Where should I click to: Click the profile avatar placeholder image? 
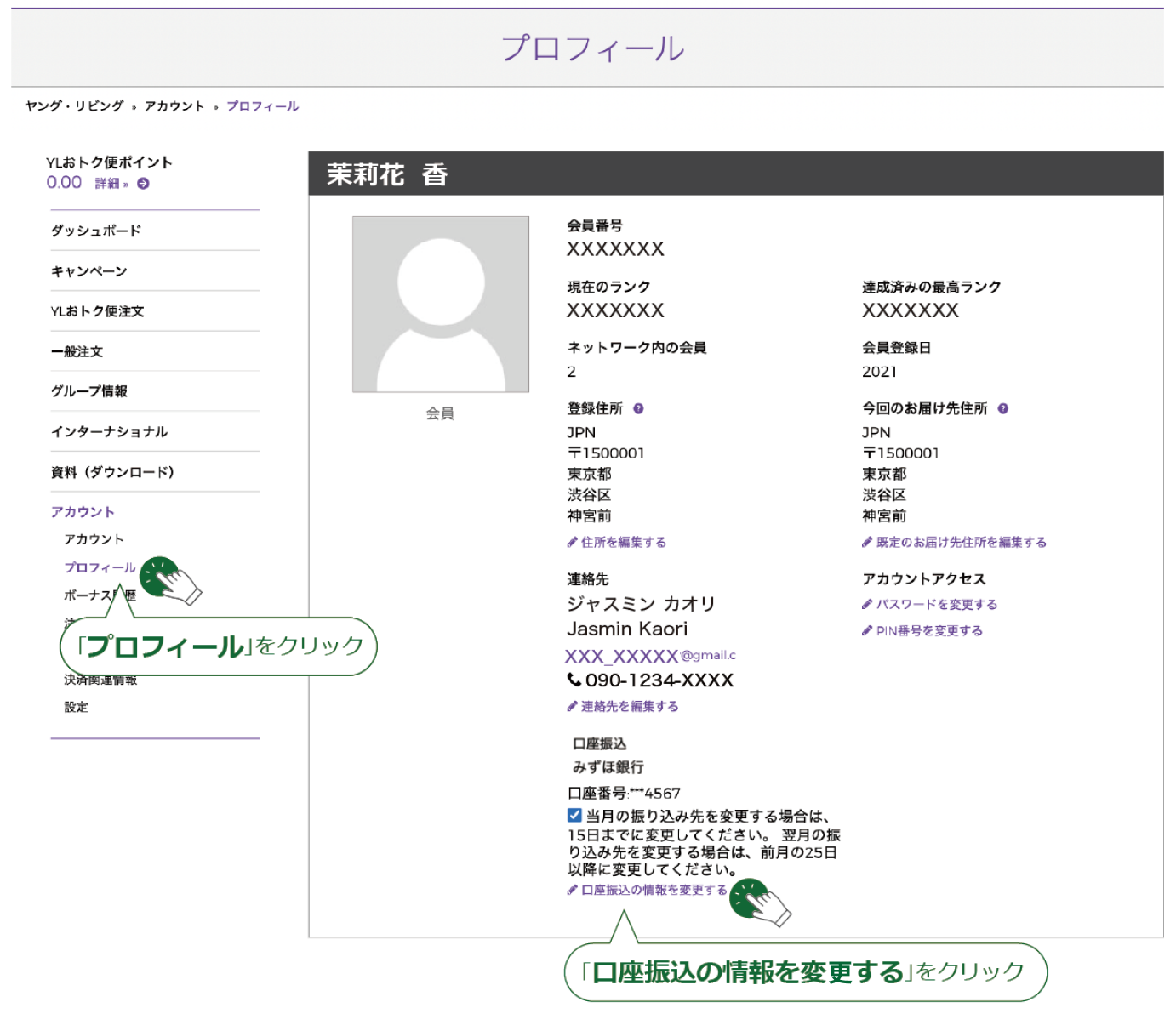tap(440, 305)
